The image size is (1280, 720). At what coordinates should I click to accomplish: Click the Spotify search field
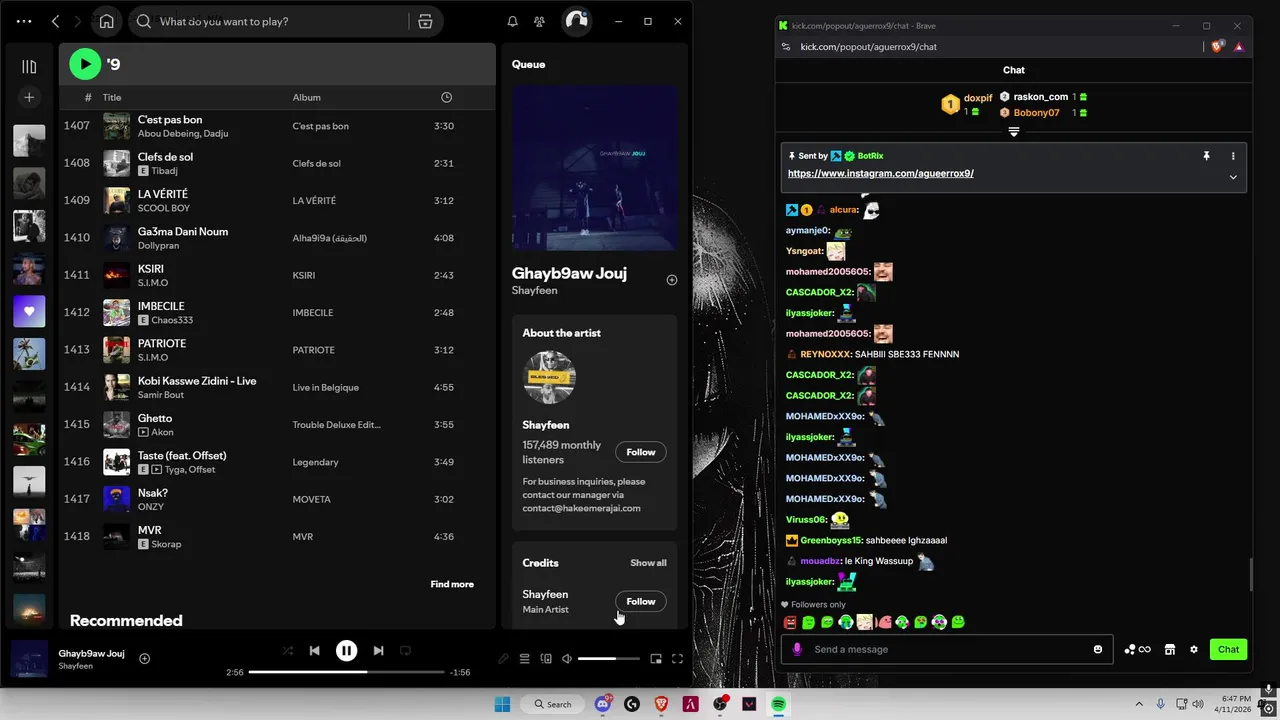point(270,21)
